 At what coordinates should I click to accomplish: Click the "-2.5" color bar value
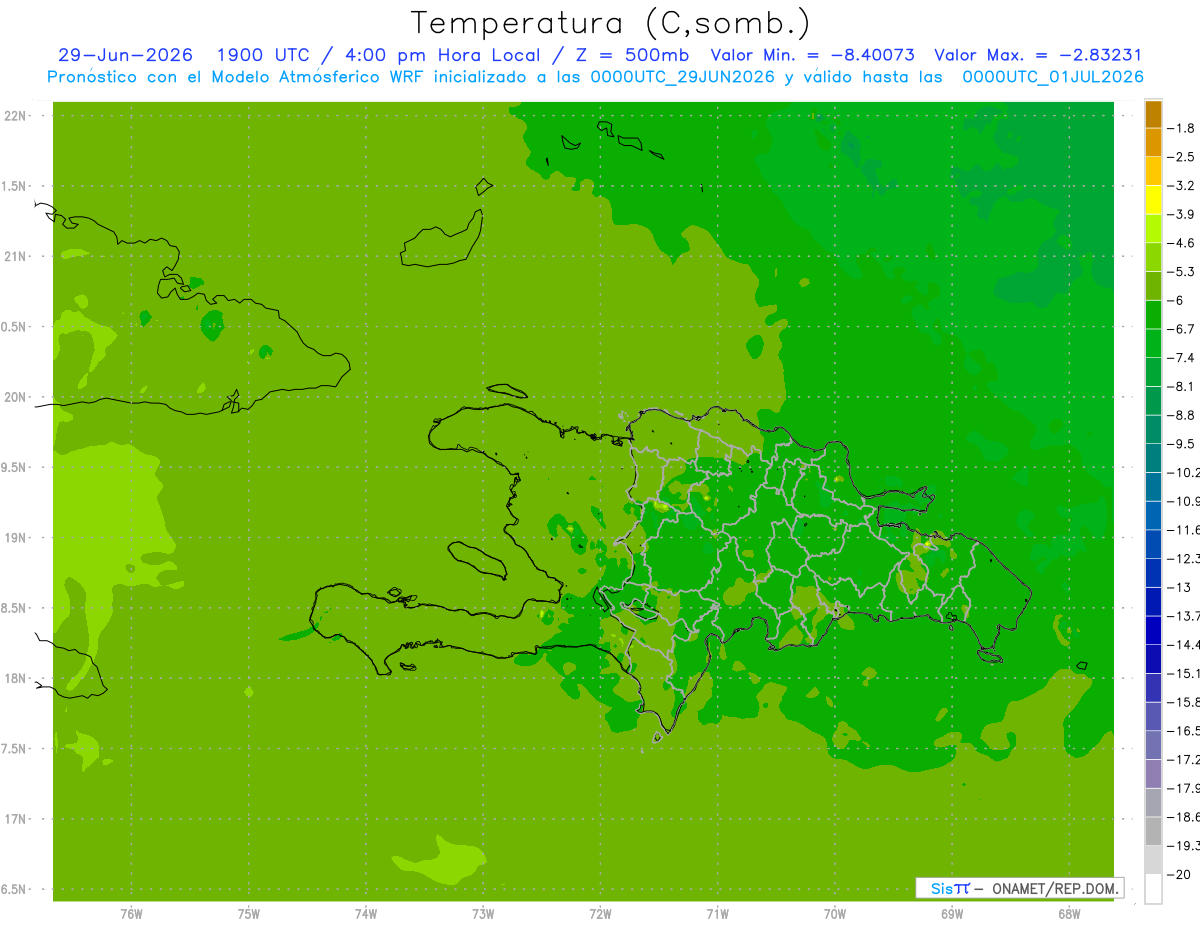(1182, 157)
